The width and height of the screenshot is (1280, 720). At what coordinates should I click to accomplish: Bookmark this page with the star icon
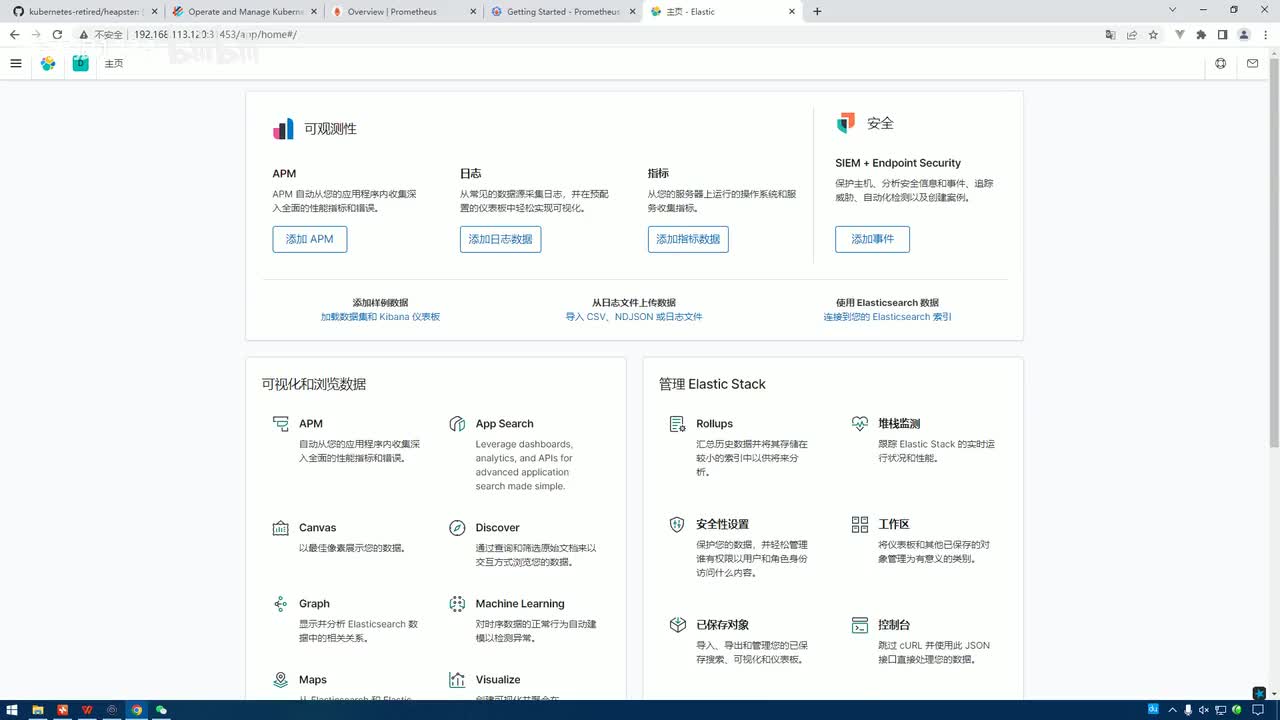[x=1153, y=34]
